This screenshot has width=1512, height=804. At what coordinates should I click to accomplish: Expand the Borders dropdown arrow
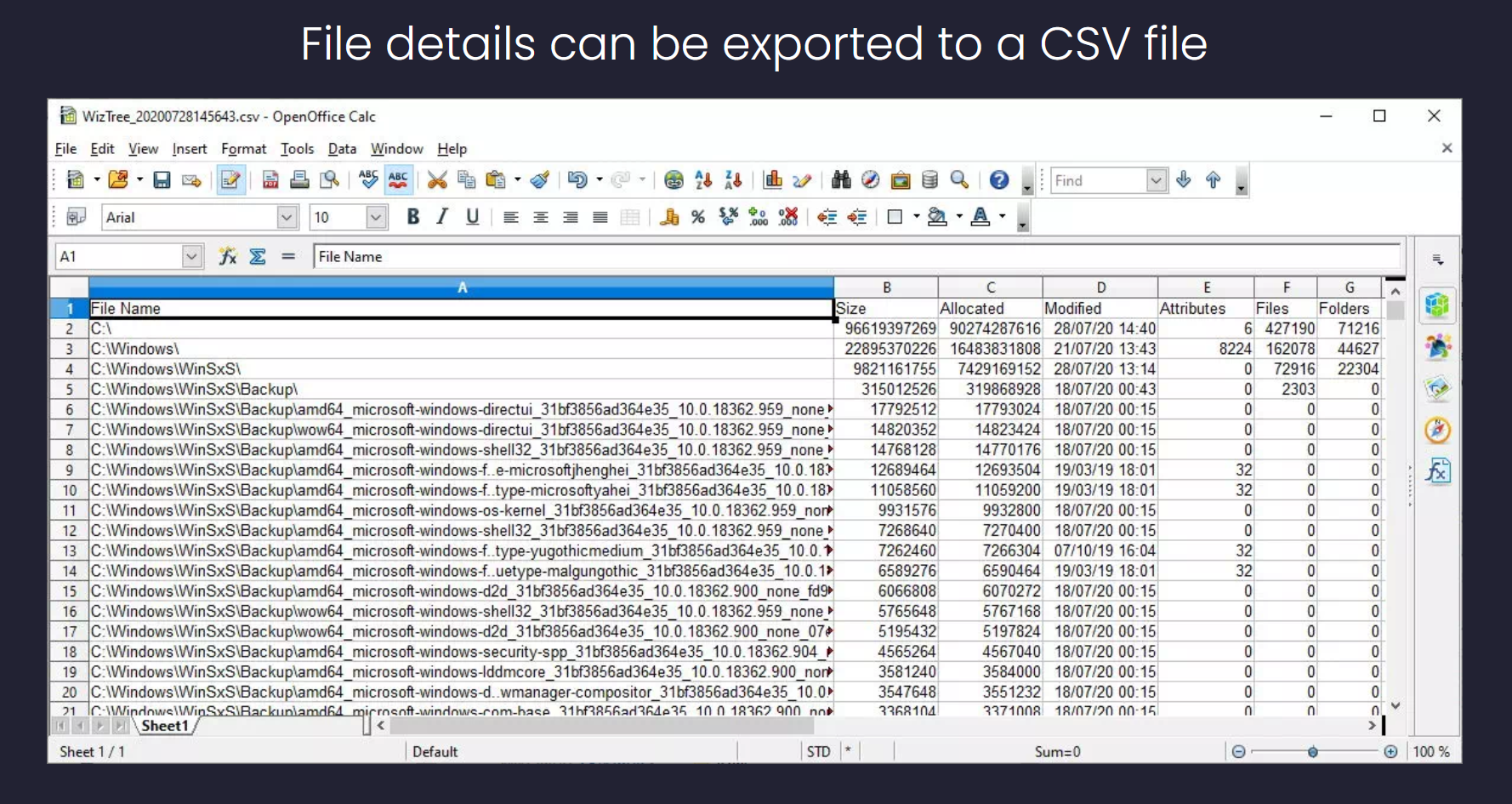[x=916, y=217]
